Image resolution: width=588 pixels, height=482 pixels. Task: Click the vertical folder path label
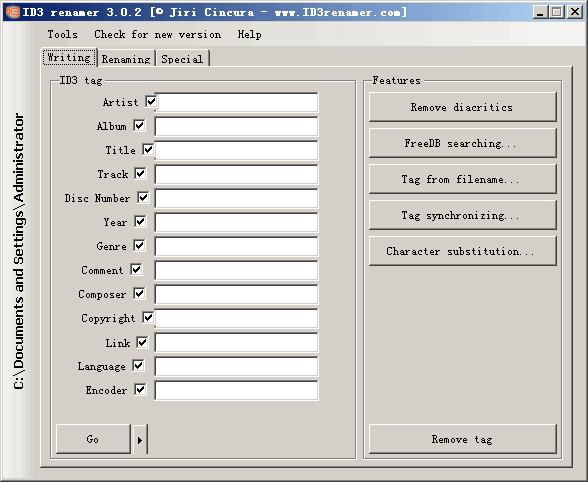[x=18, y=251]
